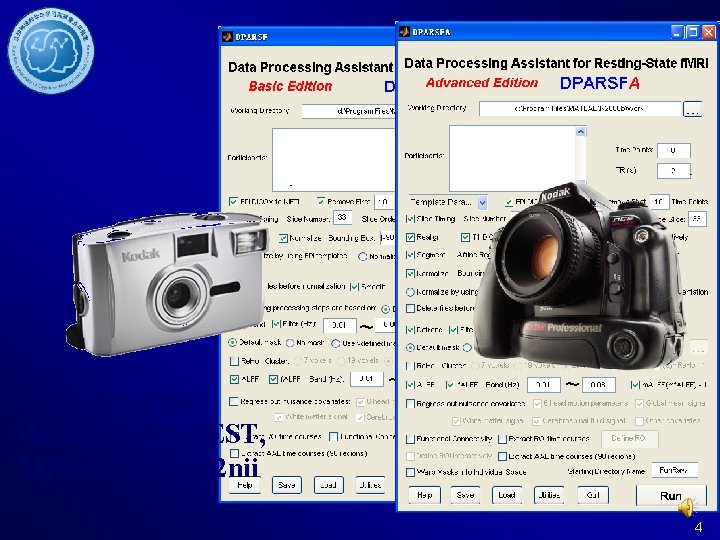Toggle Slice Timing checkbox in DPARSFA
This screenshot has height=540, width=720.
point(410,219)
